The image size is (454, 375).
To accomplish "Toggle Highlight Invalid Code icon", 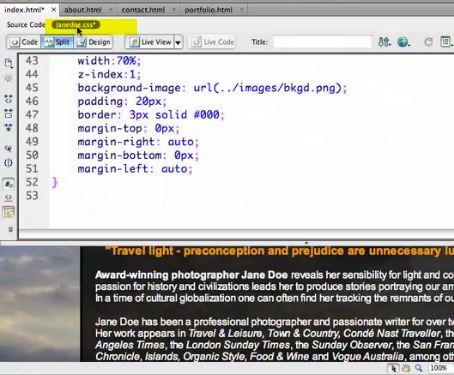I will point(9,198).
